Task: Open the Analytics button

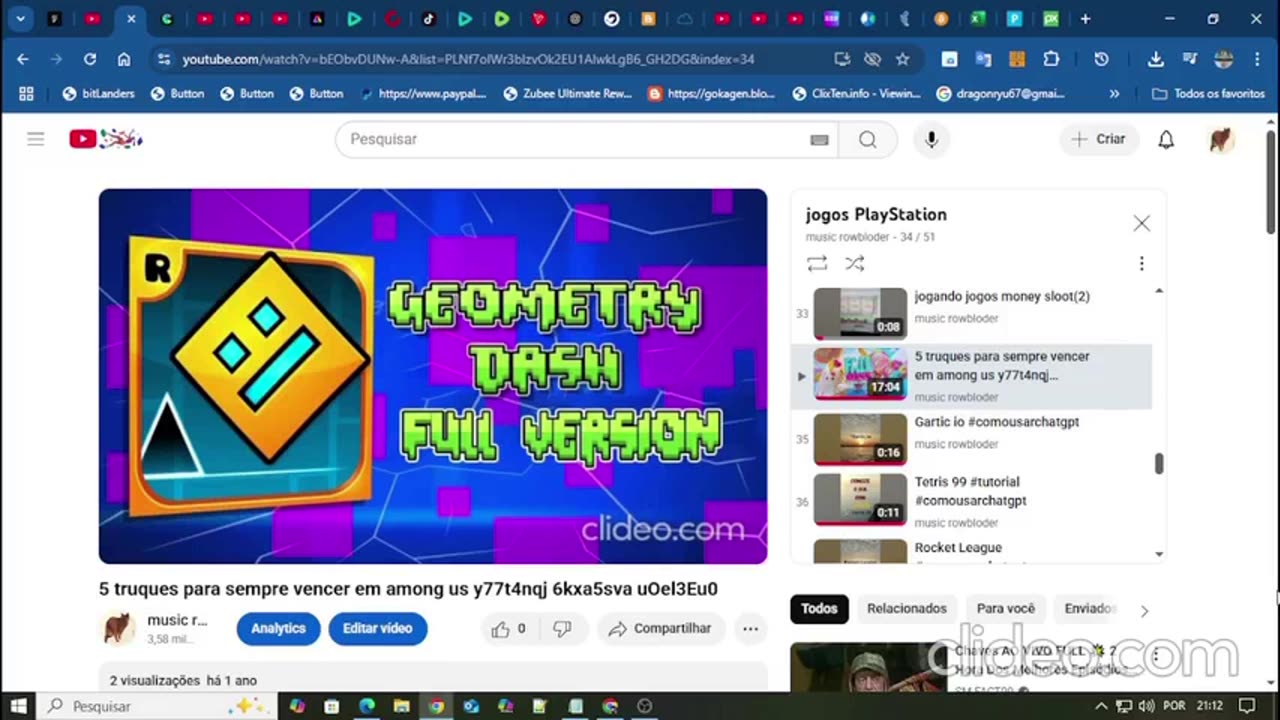Action: [x=278, y=628]
